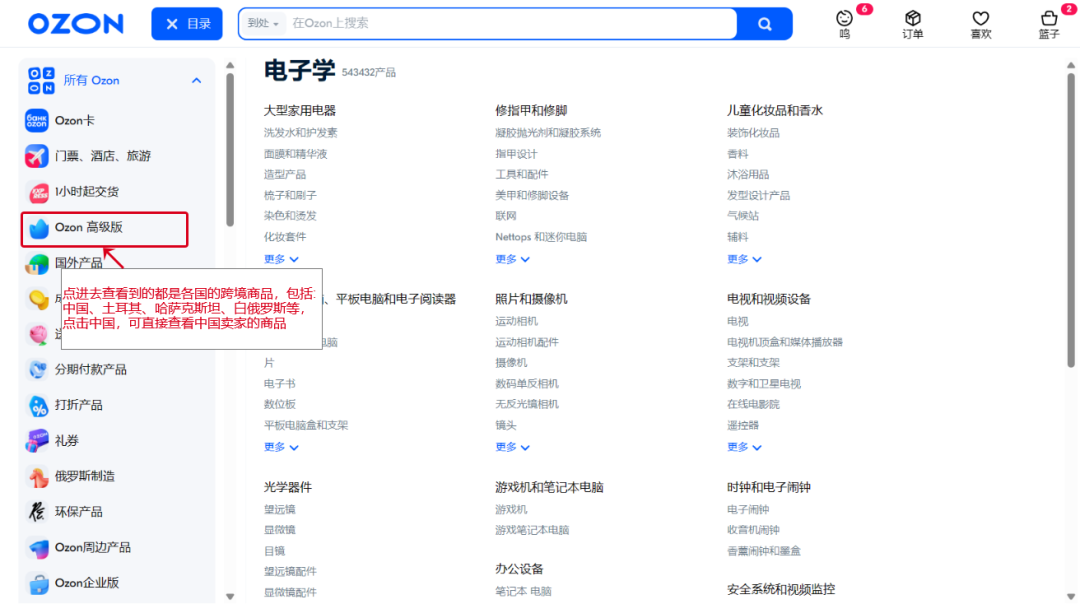Open the 数码单反相机 link
The height and width of the screenshot is (604, 1080).
tap(527, 384)
